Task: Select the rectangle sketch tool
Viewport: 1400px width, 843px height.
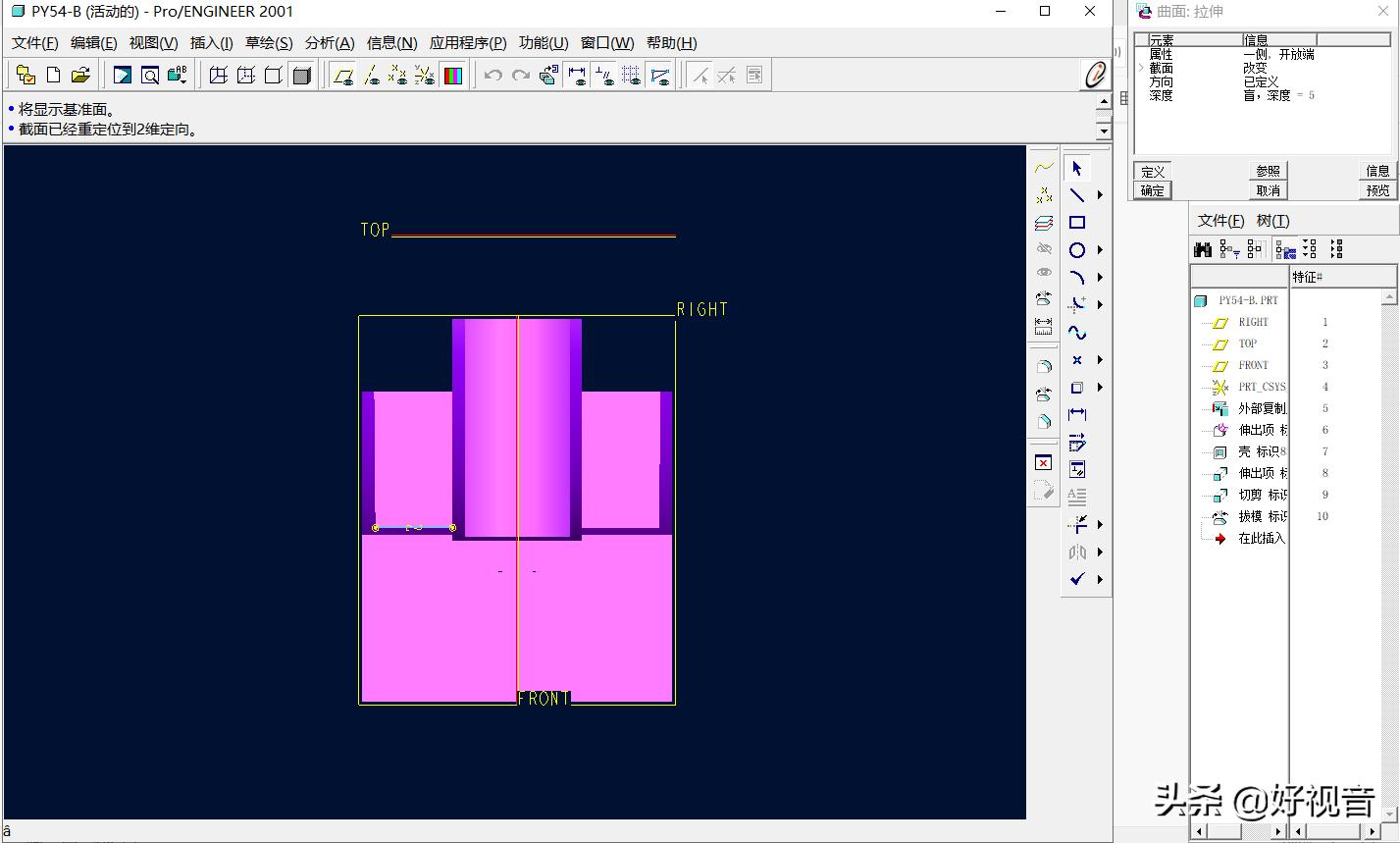Action: pos(1077,223)
